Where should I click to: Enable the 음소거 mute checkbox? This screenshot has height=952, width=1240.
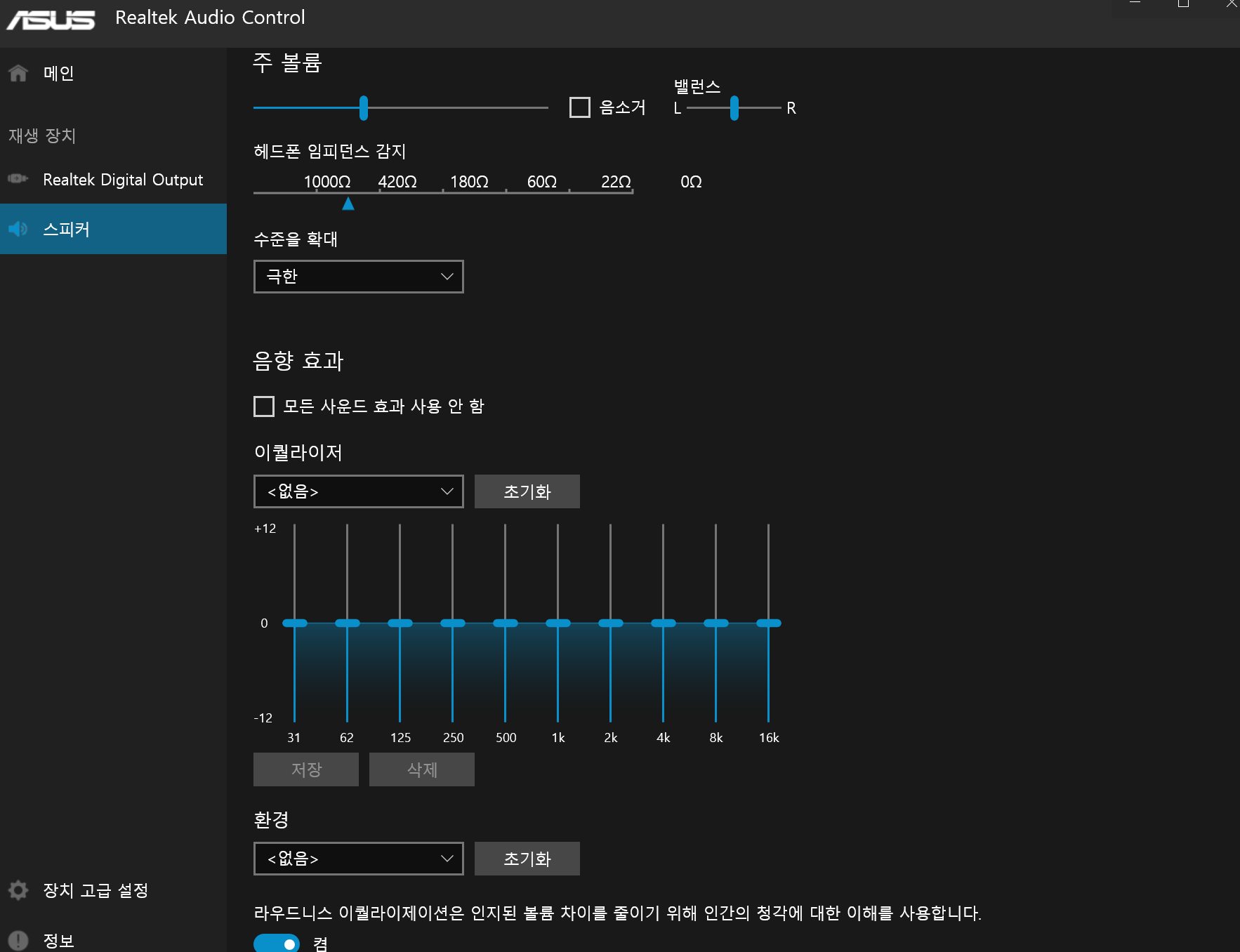[x=579, y=107]
